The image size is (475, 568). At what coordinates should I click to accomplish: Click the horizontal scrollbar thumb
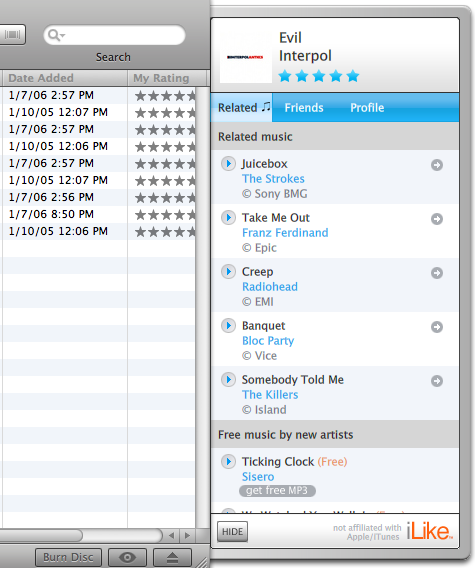41,535
